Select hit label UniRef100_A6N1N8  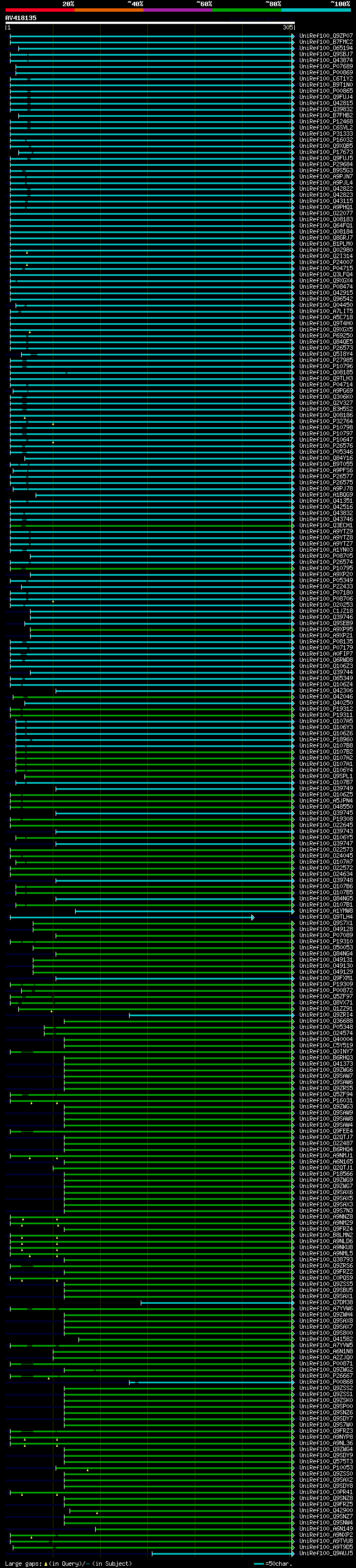(x=326, y=1351)
